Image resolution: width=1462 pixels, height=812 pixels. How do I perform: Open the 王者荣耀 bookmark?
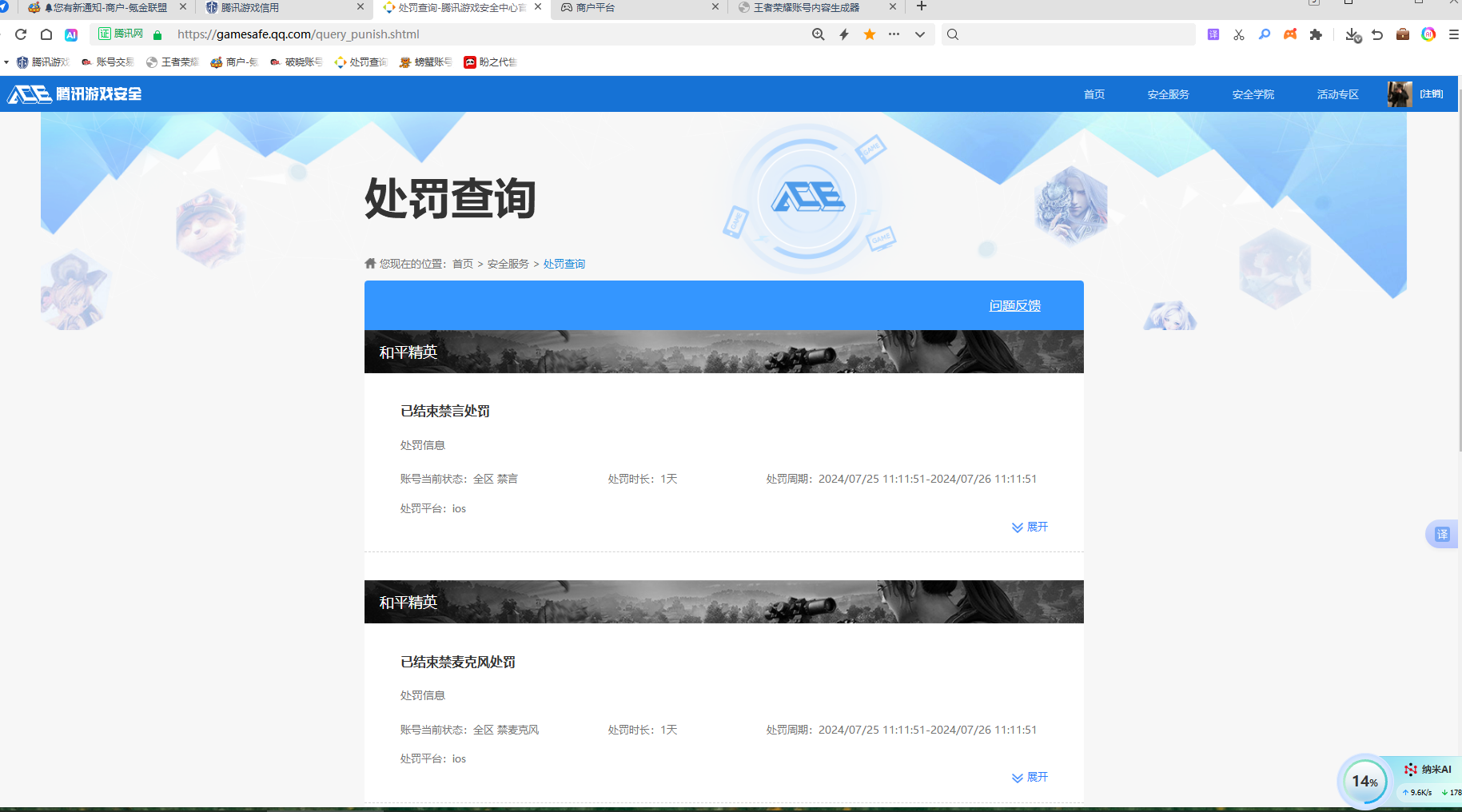173,62
